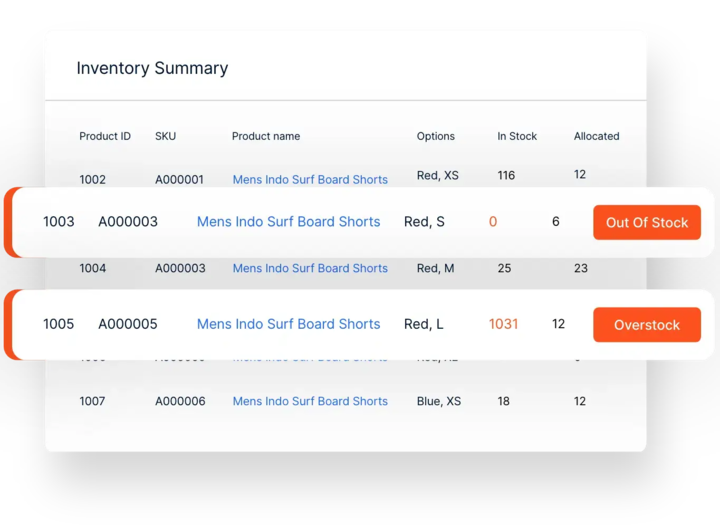Select SKU A000005 in the highlighted row
The width and height of the screenshot is (720, 525).
click(x=127, y=324)
